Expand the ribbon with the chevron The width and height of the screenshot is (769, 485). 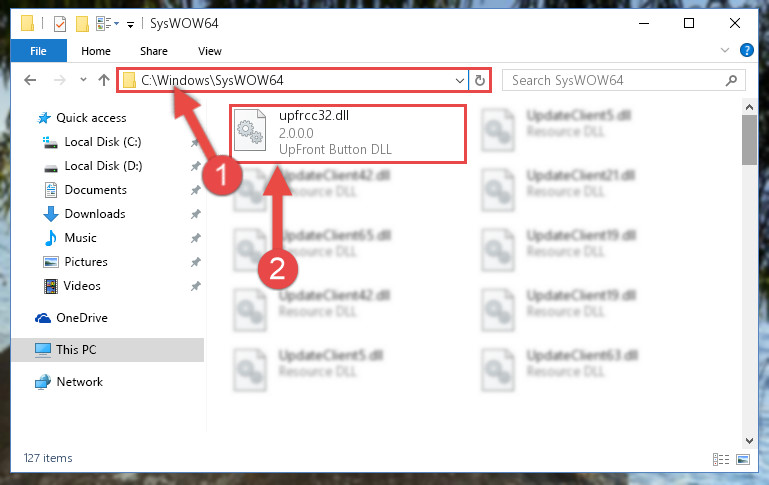click(725, 50)
